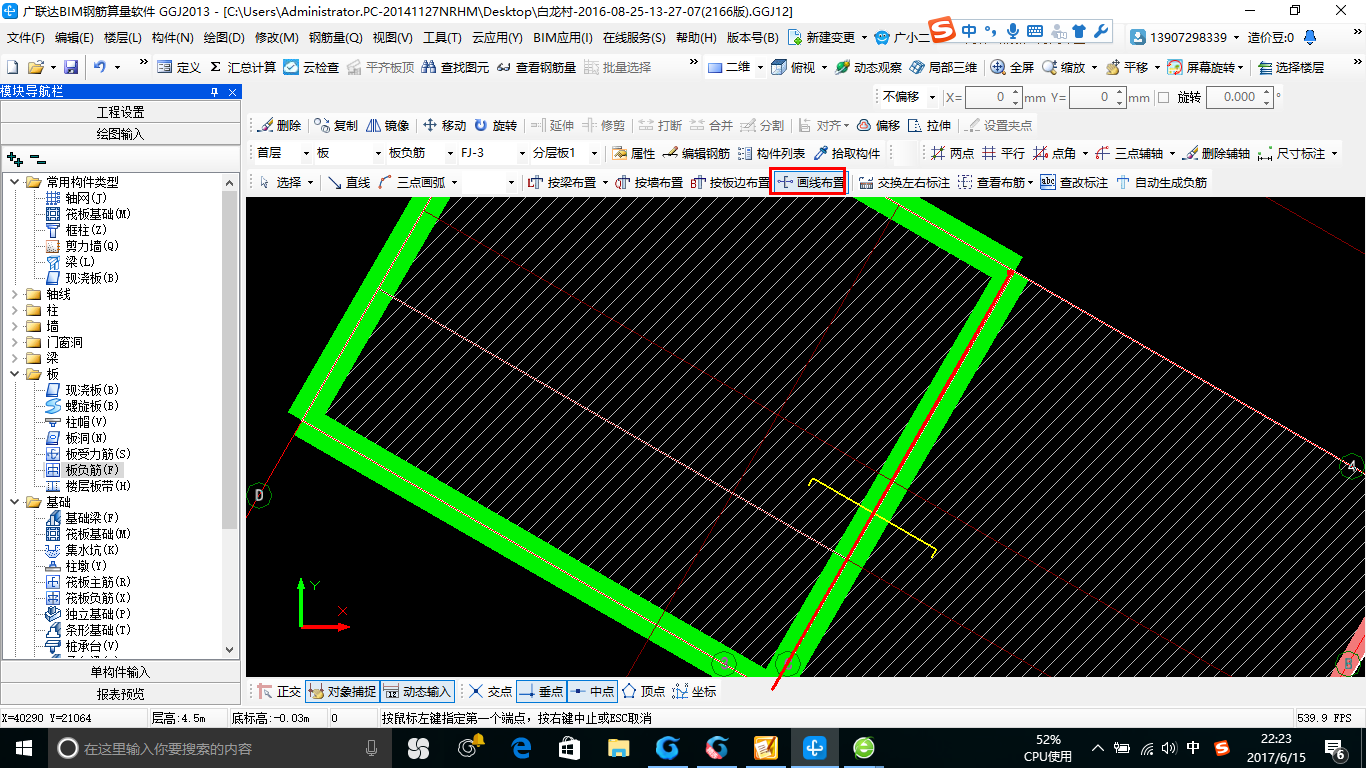Open BIM应用(I) menu
This screenshot has height=768, width=1366.
click(563, 38)
